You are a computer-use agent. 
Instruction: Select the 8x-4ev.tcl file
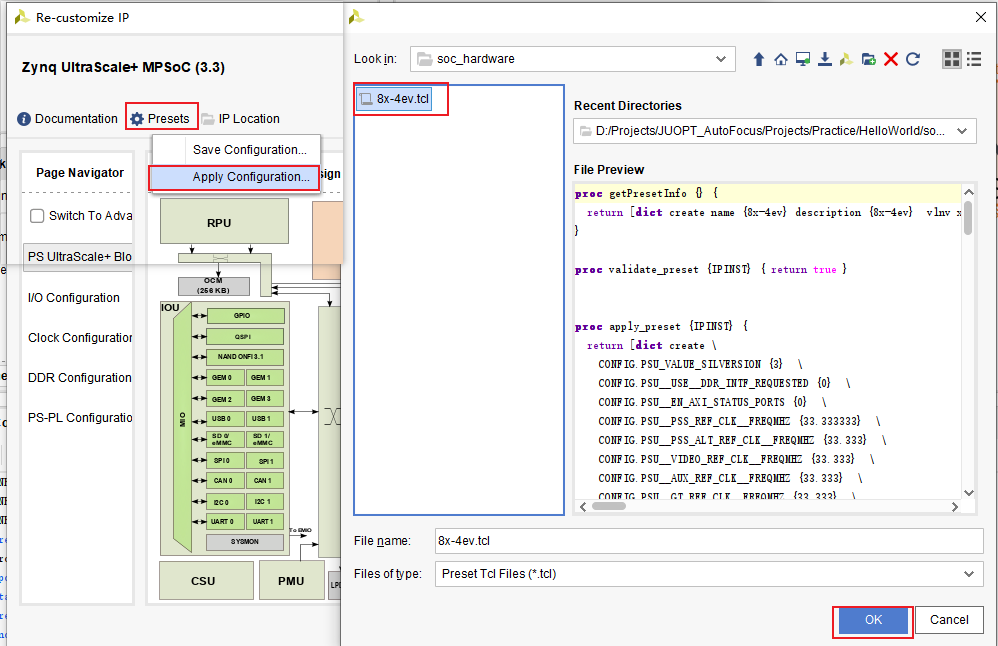(395, 99)
